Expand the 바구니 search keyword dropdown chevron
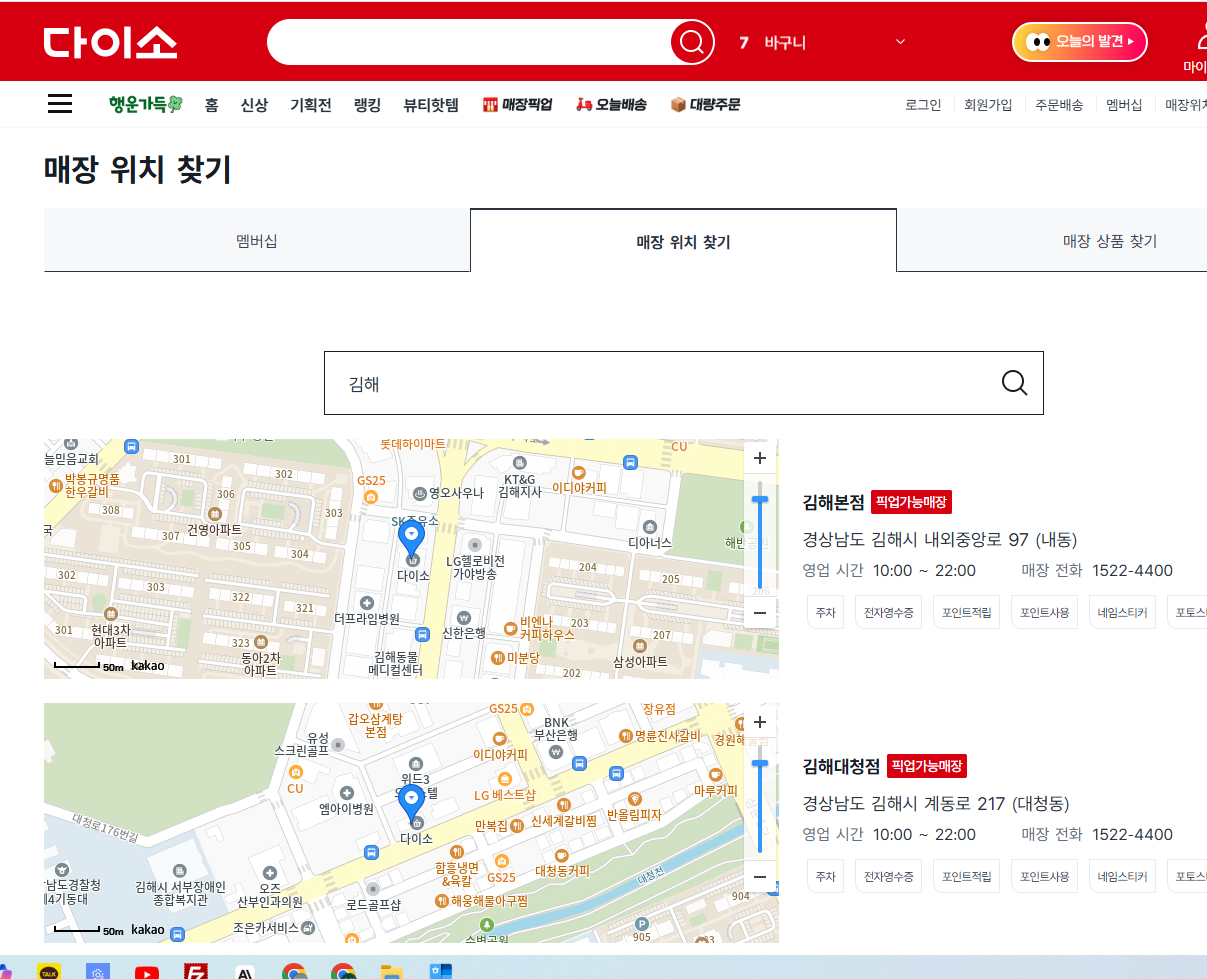Image resolution: width=1207 pixels, height=979 pixels. tap(900, 42)
